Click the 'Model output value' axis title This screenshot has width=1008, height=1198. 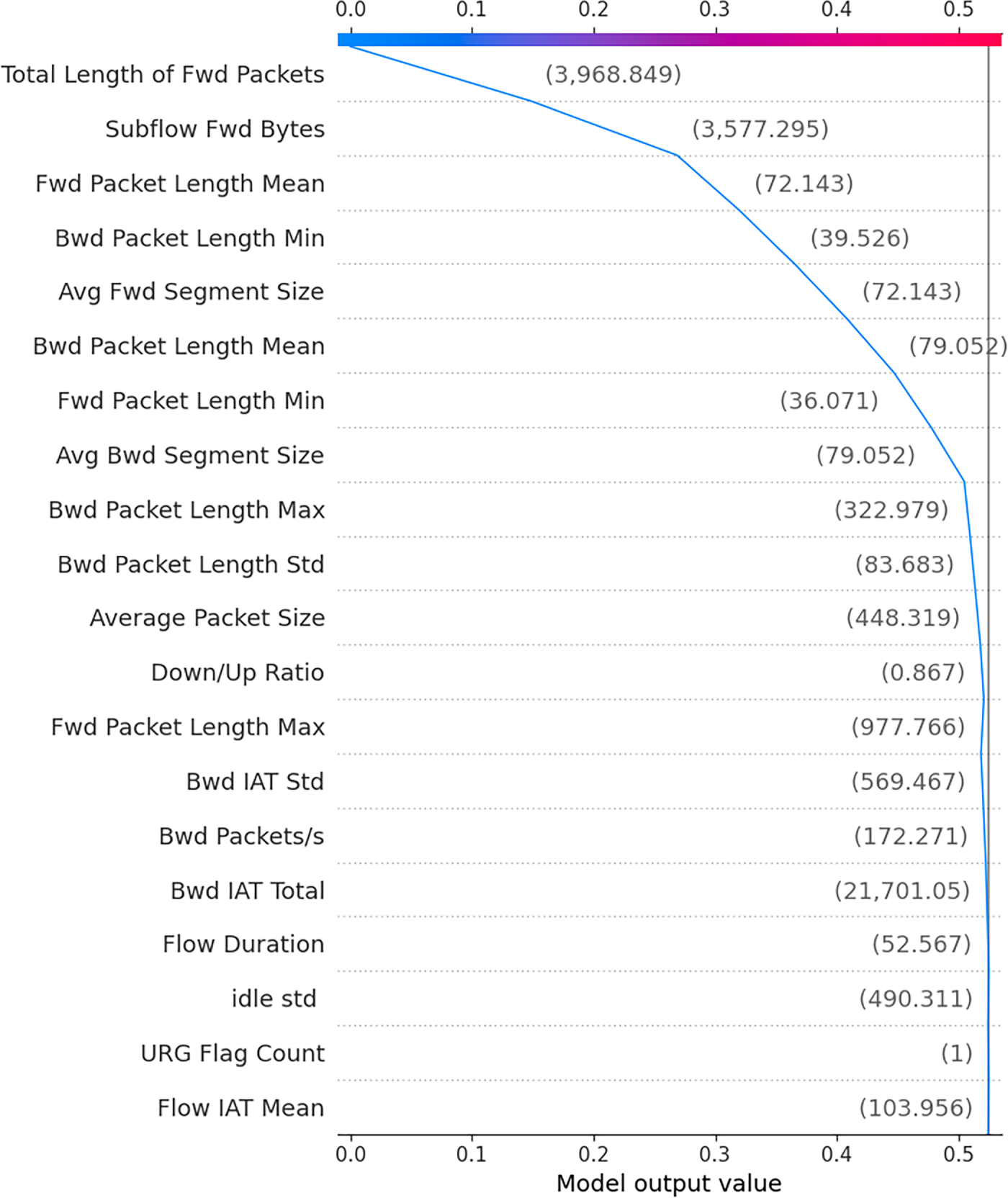pyautogui.click(x=669, y=1183)
